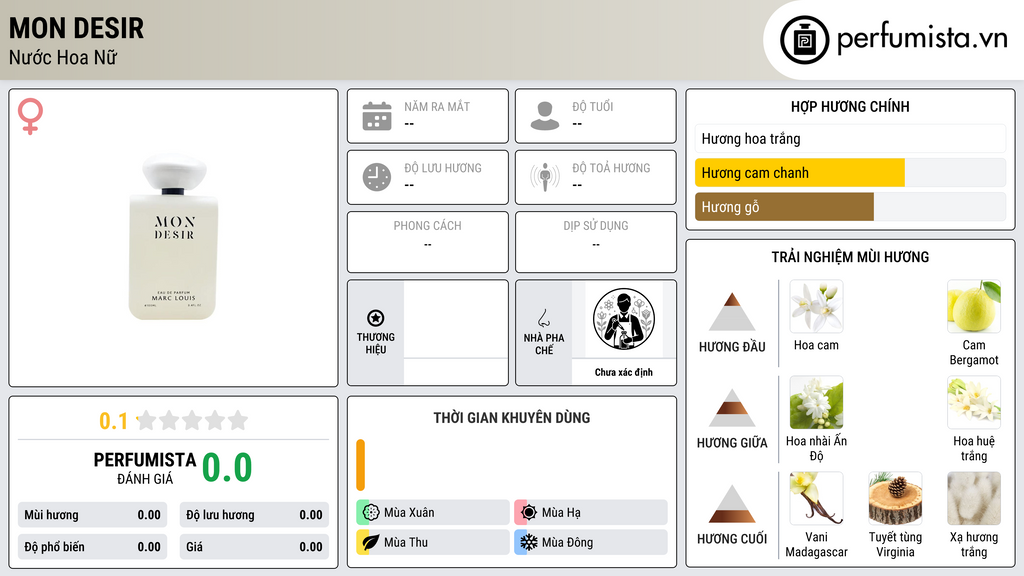Click the star badge Thương hiệu icon

click(x=376, y=318)
